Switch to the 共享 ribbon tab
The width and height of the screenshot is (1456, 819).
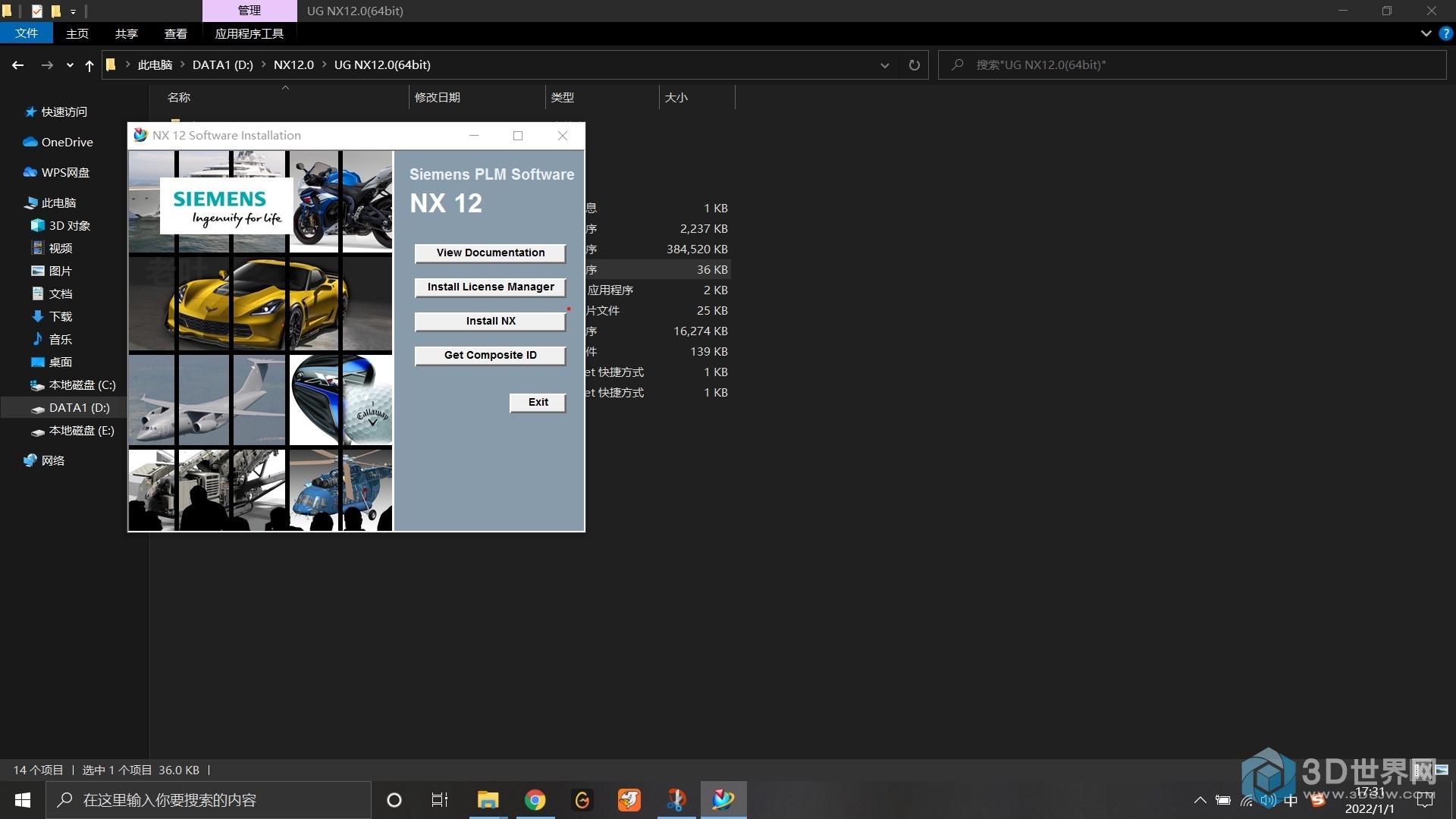[x=127, y=33]
